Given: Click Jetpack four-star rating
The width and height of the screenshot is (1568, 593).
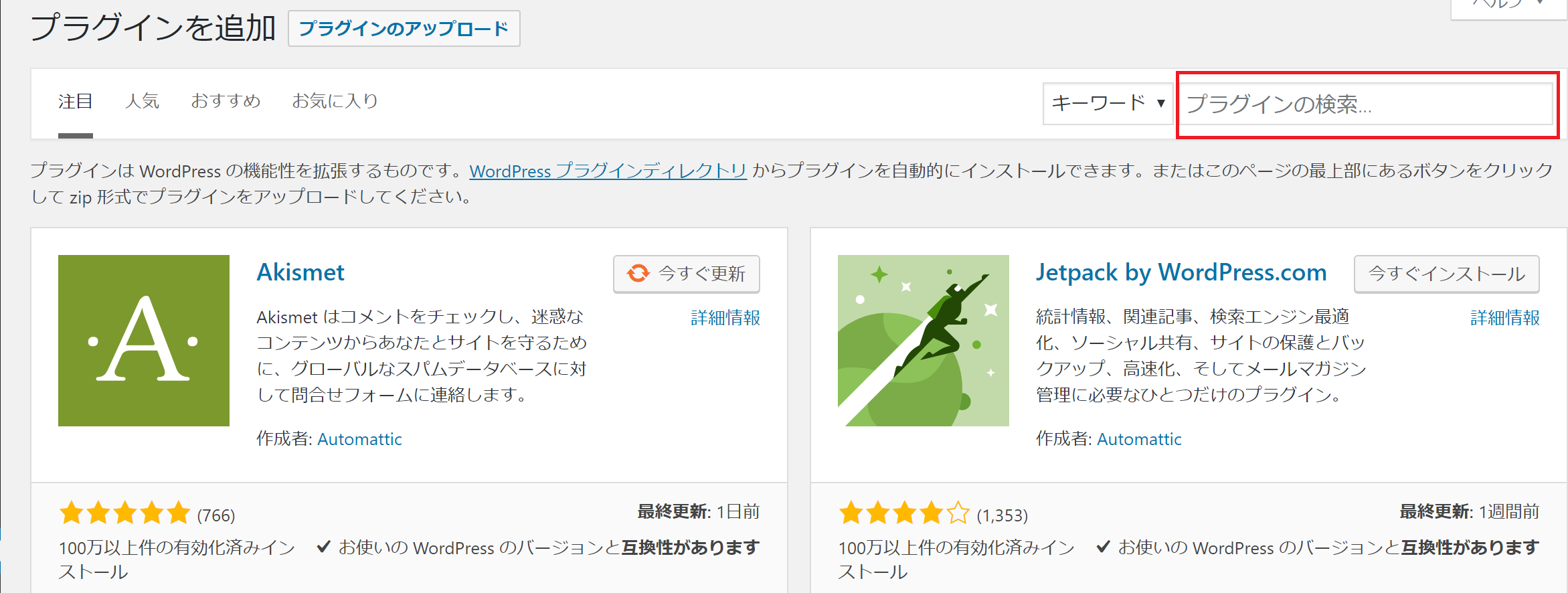Looking at the screenshot, I should coord(905,513).
